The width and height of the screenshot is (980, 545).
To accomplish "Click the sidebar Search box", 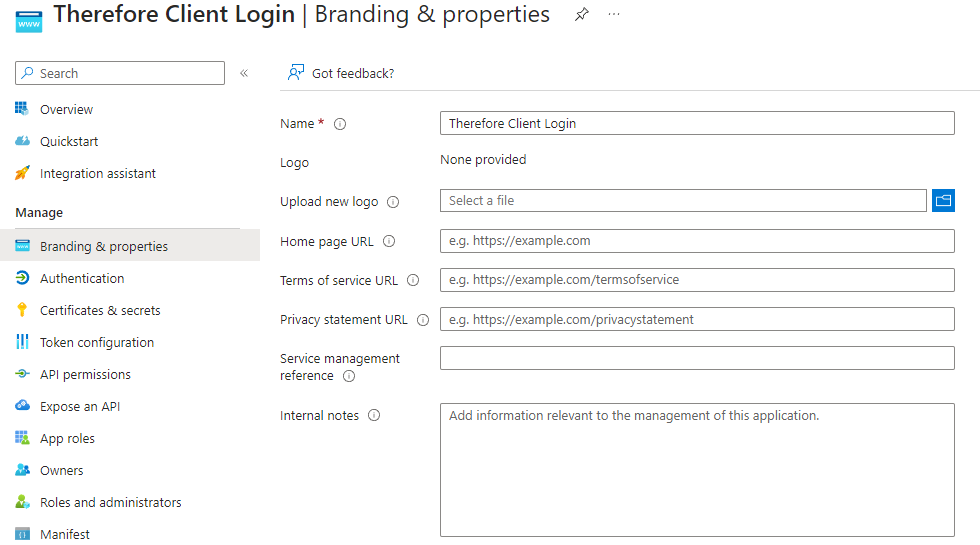I will (x=120, y=73).
